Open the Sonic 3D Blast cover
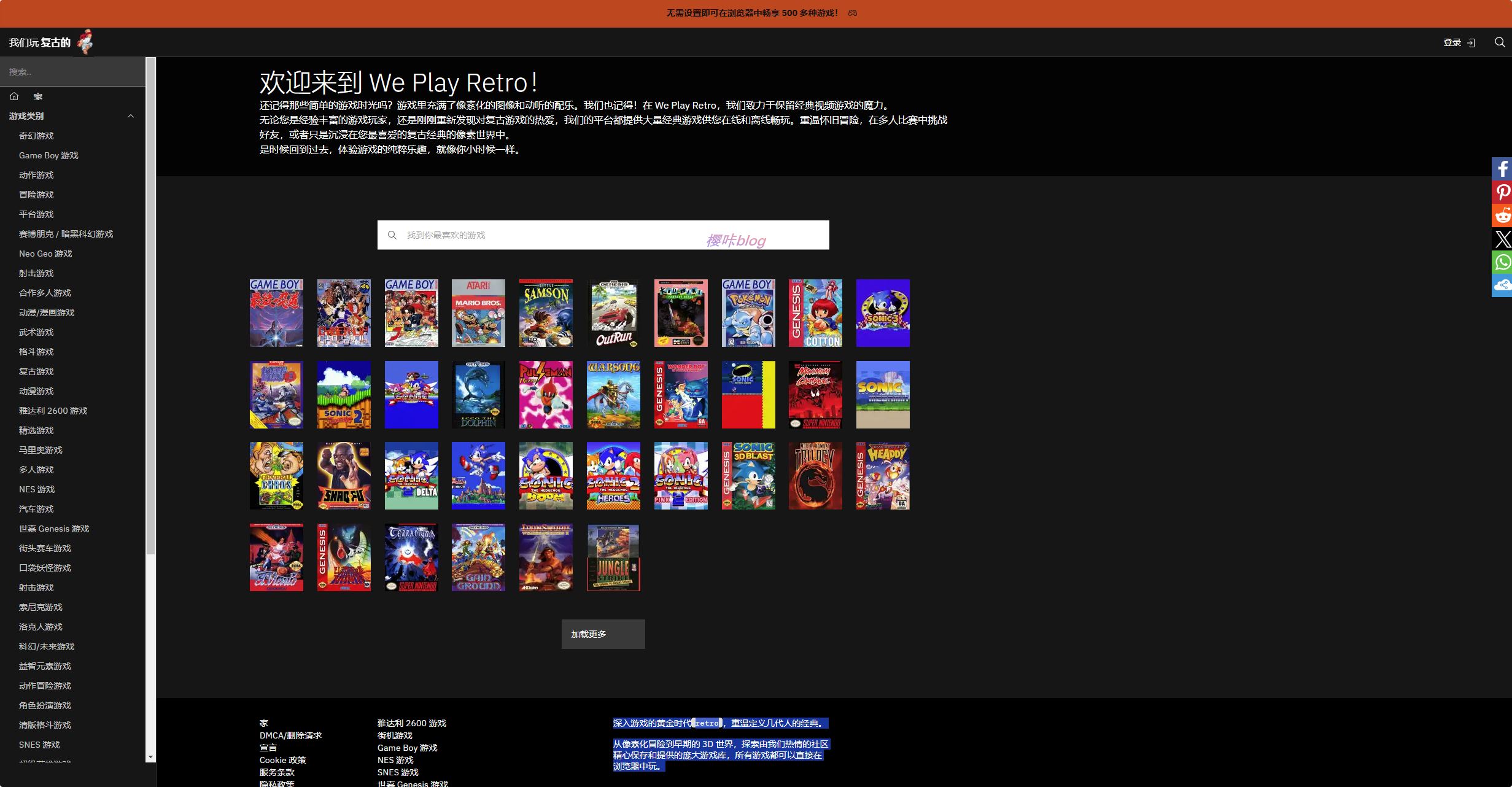Viewport: 1512px width, 787px height. click(748, 476)
